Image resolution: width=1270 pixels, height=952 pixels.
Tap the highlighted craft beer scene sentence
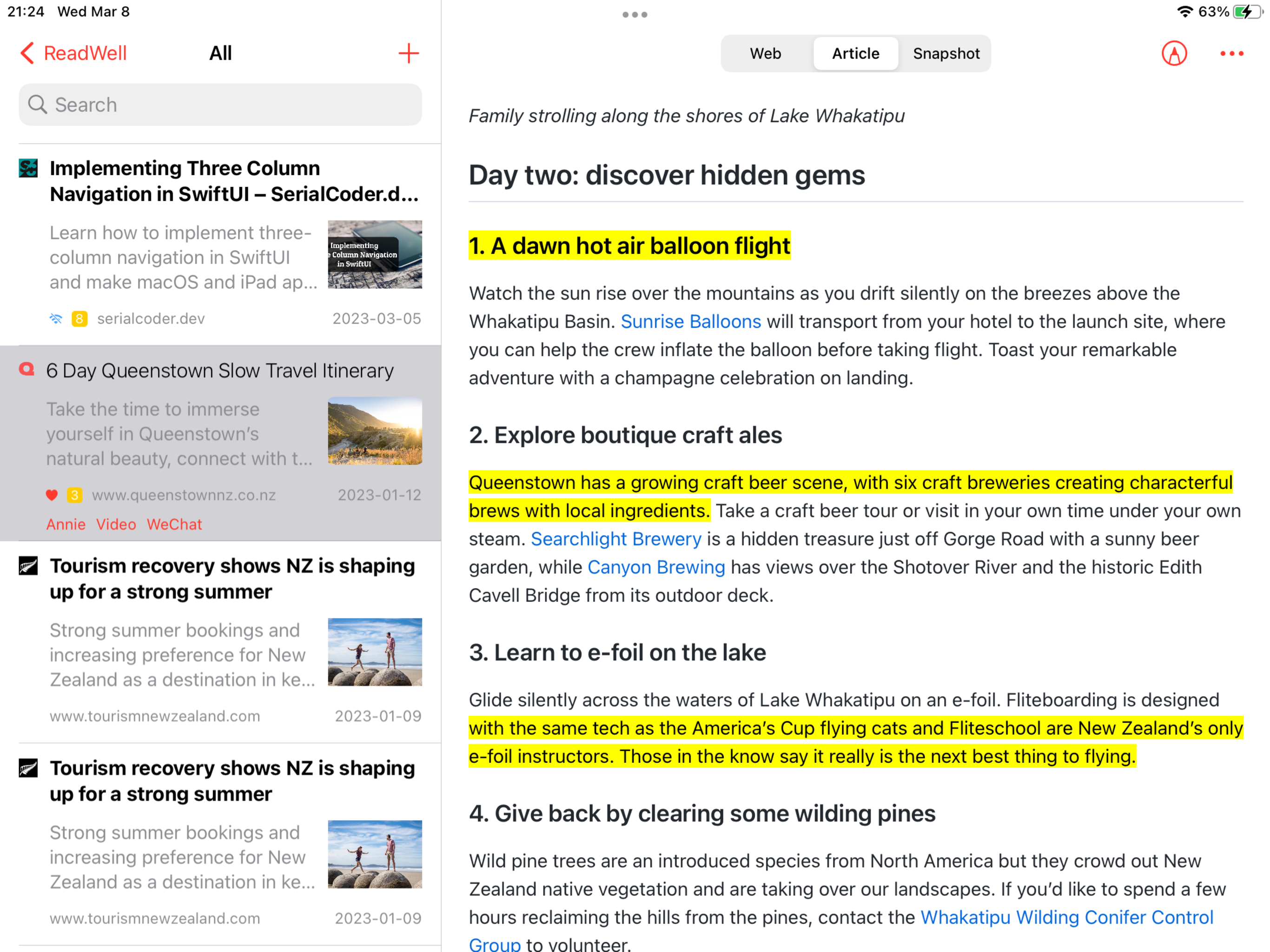(850, 496)
